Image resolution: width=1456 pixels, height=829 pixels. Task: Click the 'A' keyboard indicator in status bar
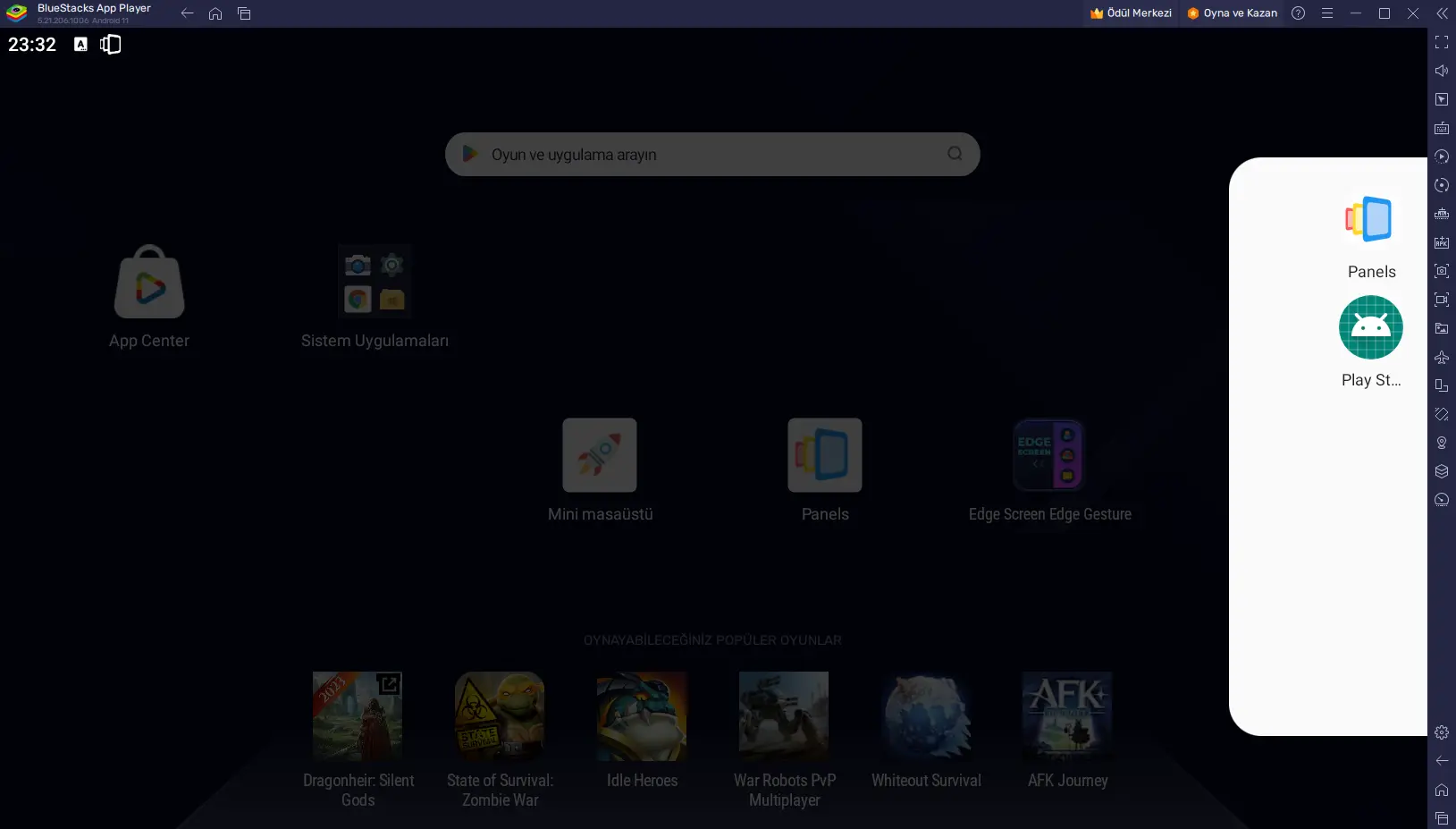(80, 45)
